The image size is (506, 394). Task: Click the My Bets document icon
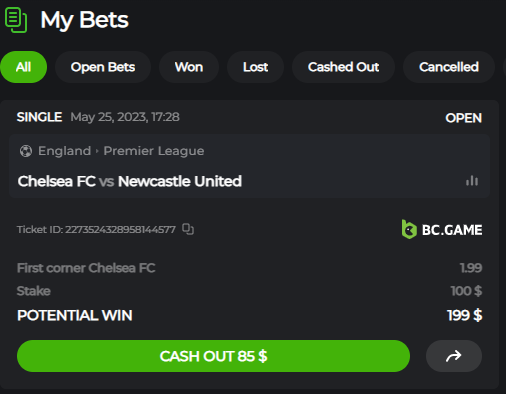(x=16, y=20)
